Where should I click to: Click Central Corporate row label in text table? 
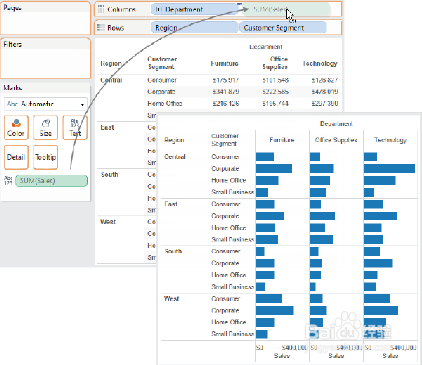point(161,92)
